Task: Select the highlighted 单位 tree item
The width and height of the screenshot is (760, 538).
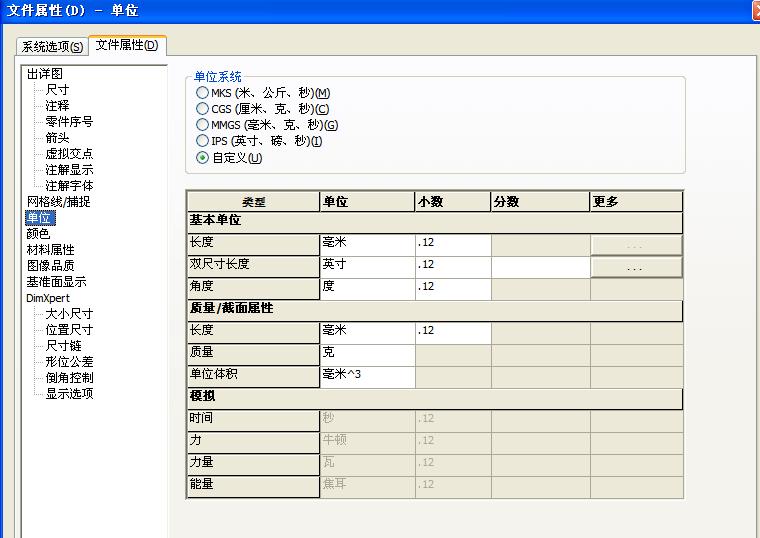Action: tap(40, 218)
